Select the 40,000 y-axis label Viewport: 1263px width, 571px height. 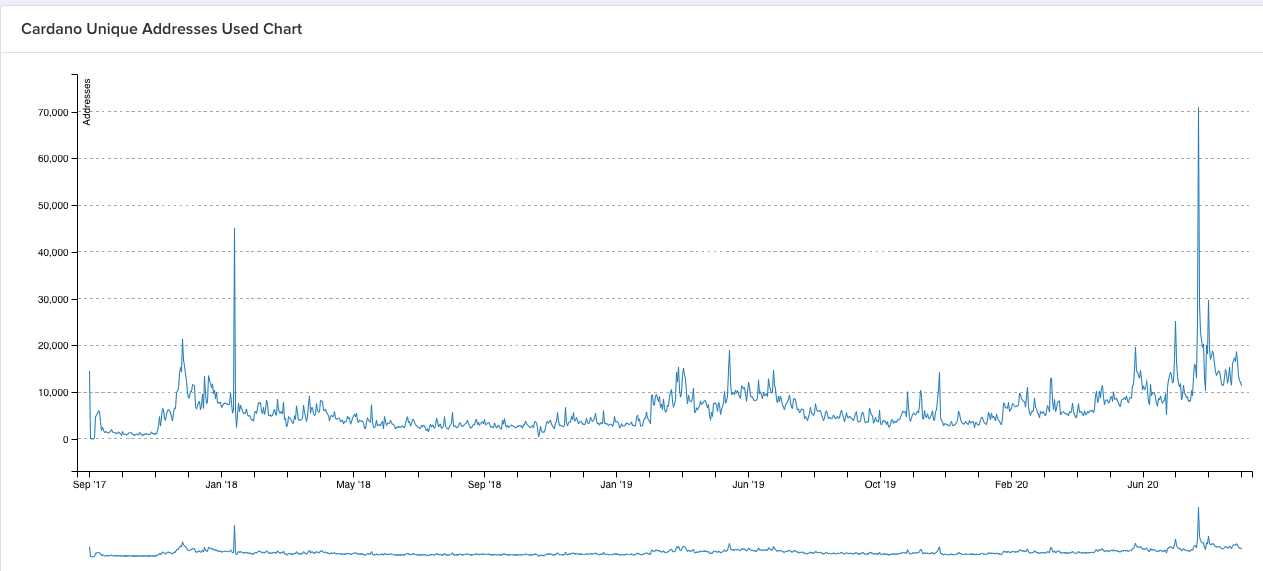pos(51,252)
